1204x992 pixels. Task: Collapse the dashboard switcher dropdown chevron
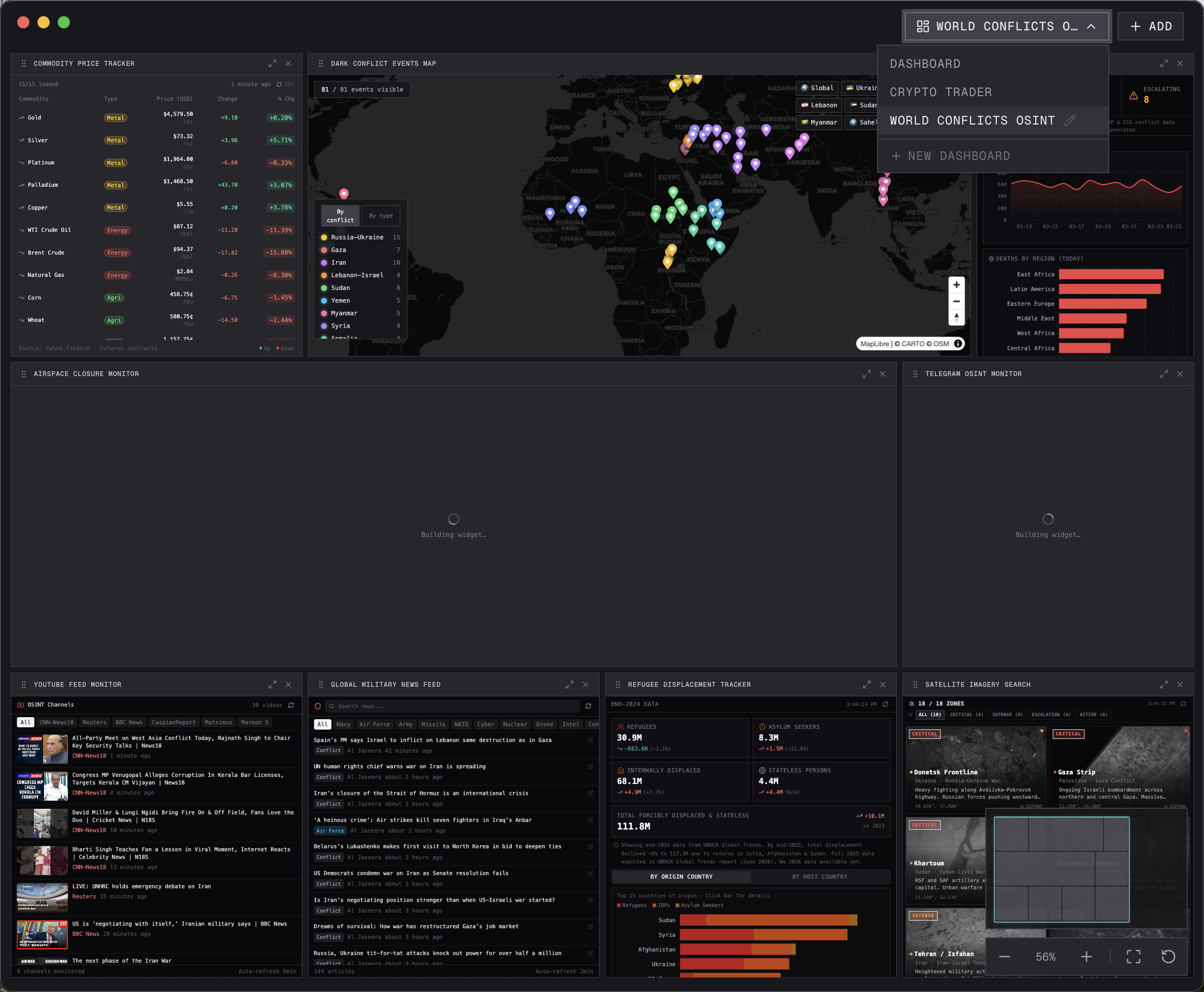pyautogui.click(x=1091, y=26)
